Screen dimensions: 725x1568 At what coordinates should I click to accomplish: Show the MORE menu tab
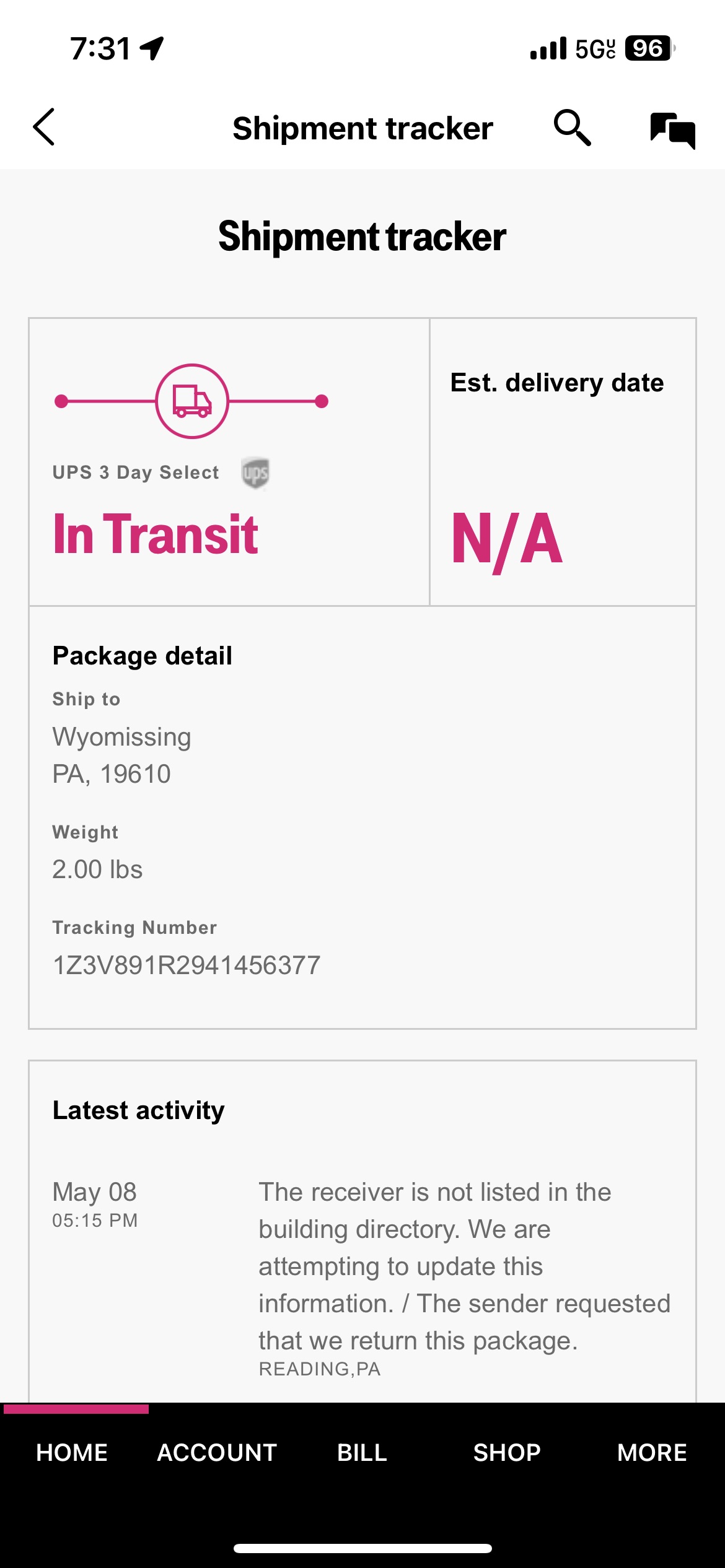[652, 1452]
